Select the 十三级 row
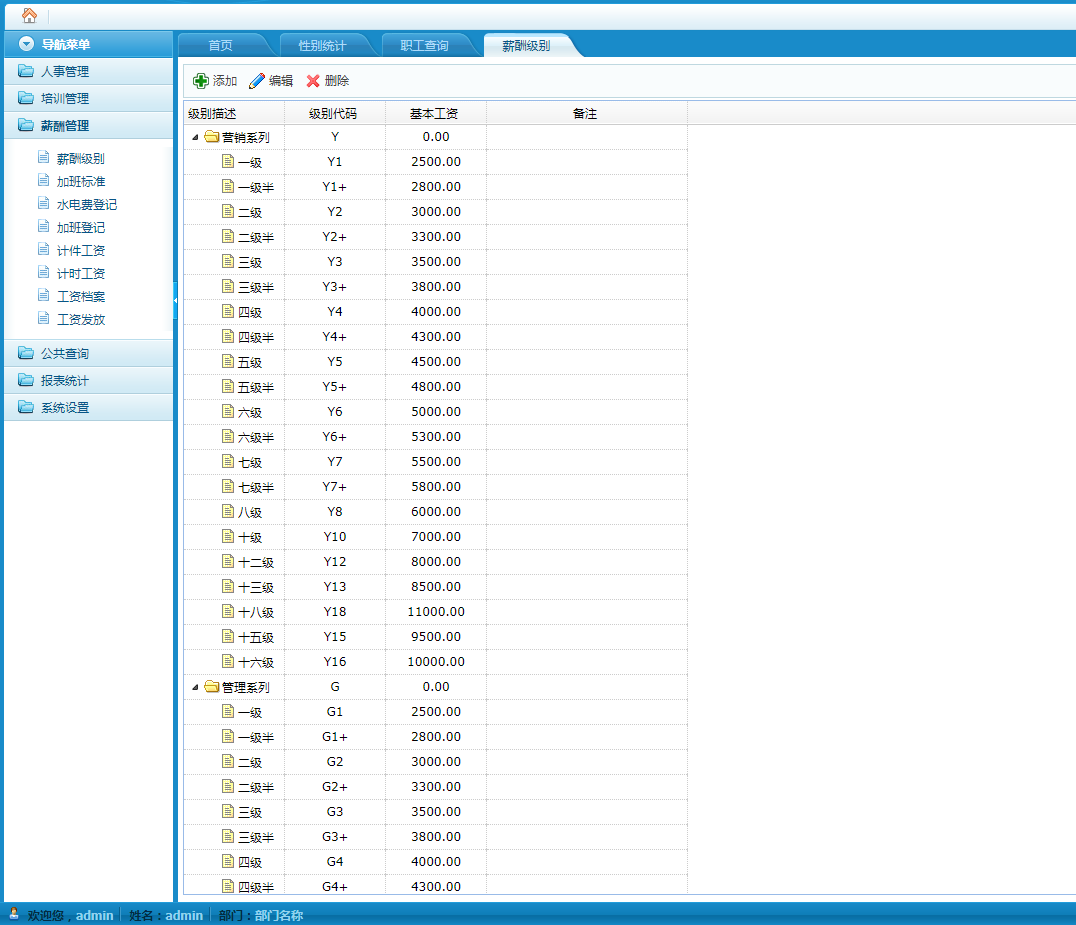 tap(435, 587)
